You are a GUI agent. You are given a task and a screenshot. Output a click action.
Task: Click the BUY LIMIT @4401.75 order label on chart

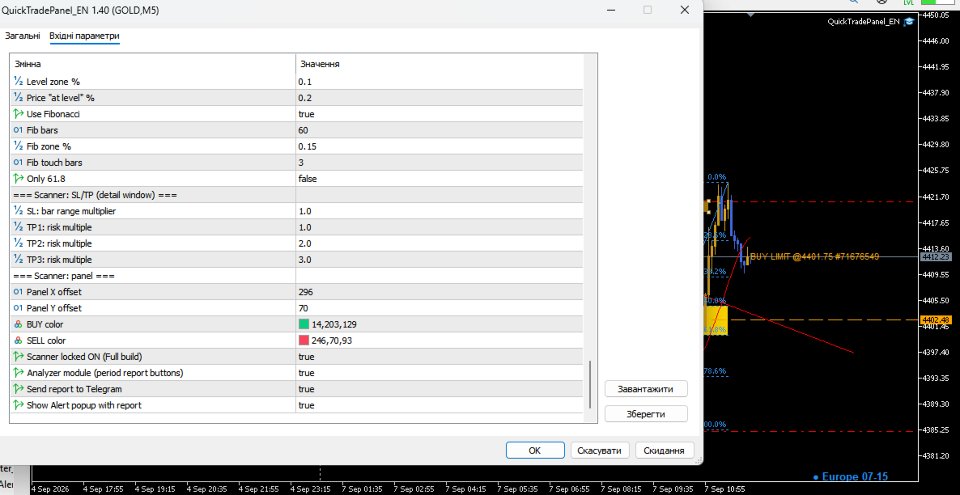pyautogui.click(x=814, y=257)
